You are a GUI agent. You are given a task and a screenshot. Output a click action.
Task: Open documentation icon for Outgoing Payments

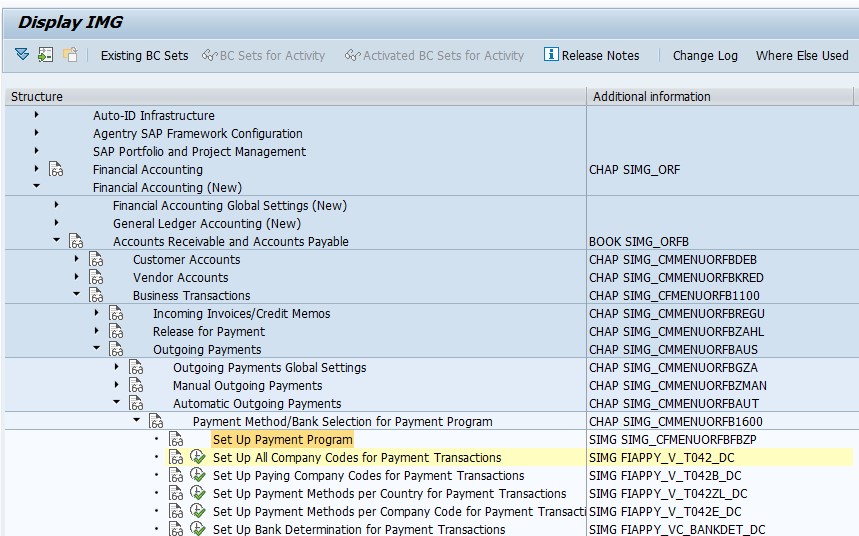tap(116, 349)
